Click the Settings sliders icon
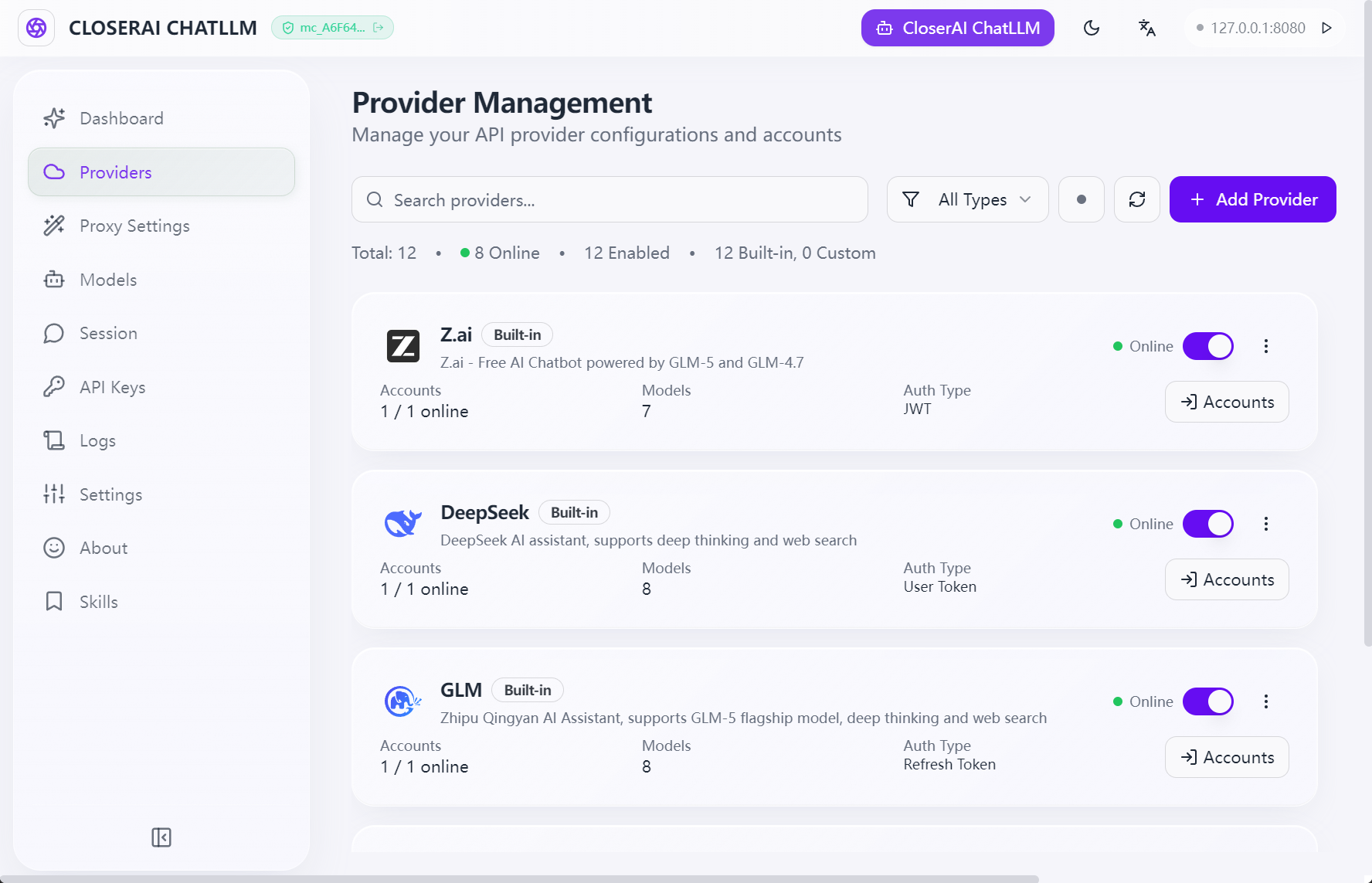This screenshot has height=883, width=1372. coord(54,494)
